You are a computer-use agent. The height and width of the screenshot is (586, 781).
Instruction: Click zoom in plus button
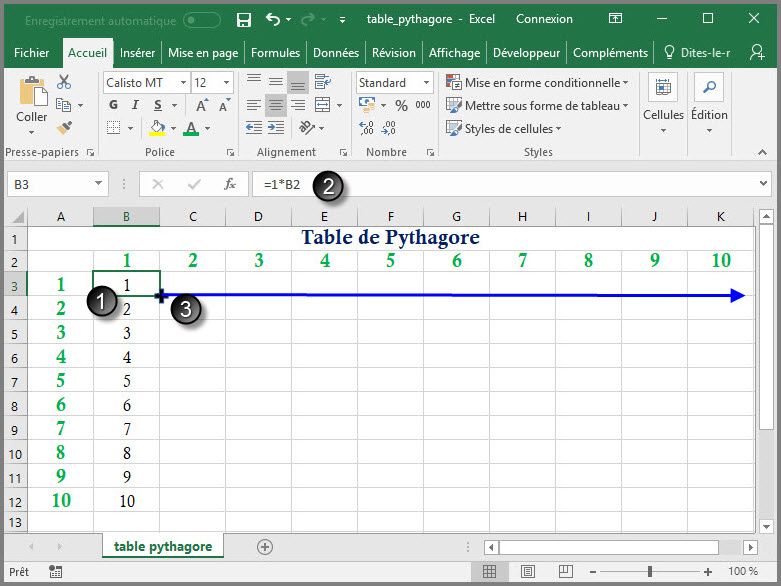coord(708,572)
